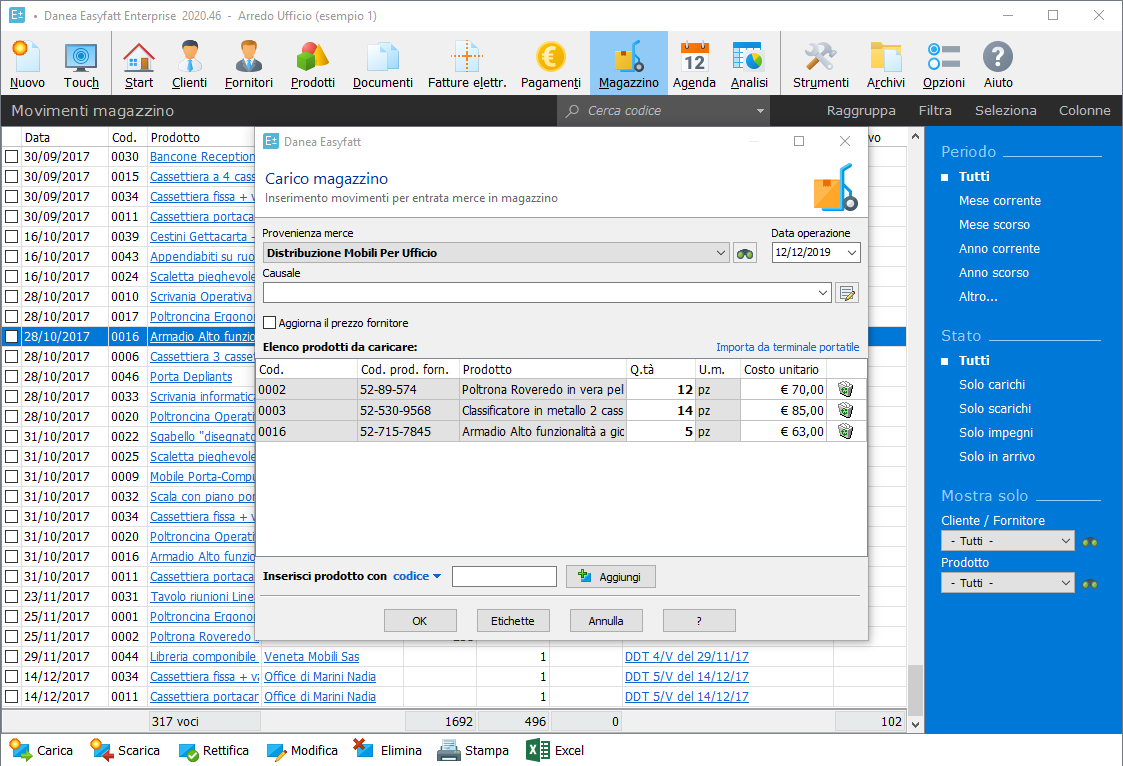Viewport: 1123px width, 766px height.
Task: Open the Provenienza merce dropdown
Action: click(x=723, y=253)
